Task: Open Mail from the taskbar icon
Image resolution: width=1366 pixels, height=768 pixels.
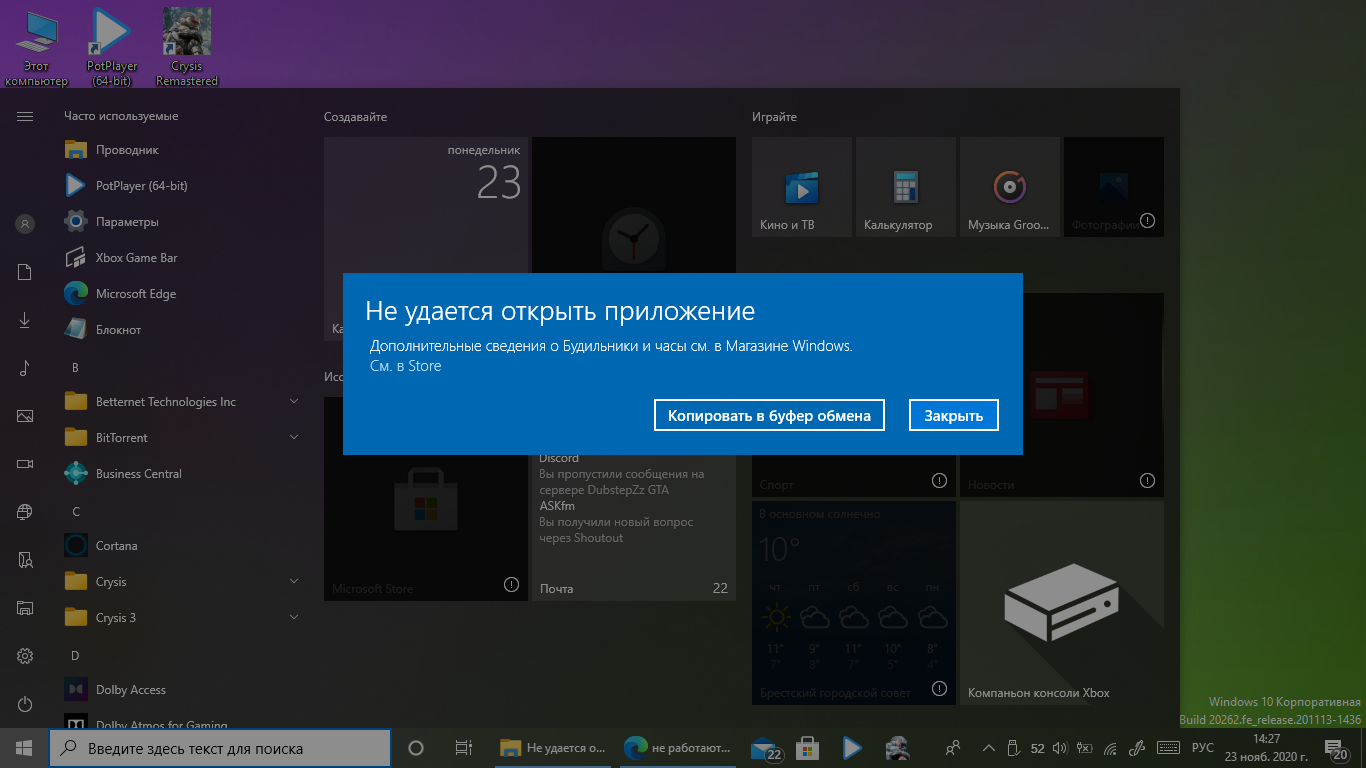Action: click(766, 748)
